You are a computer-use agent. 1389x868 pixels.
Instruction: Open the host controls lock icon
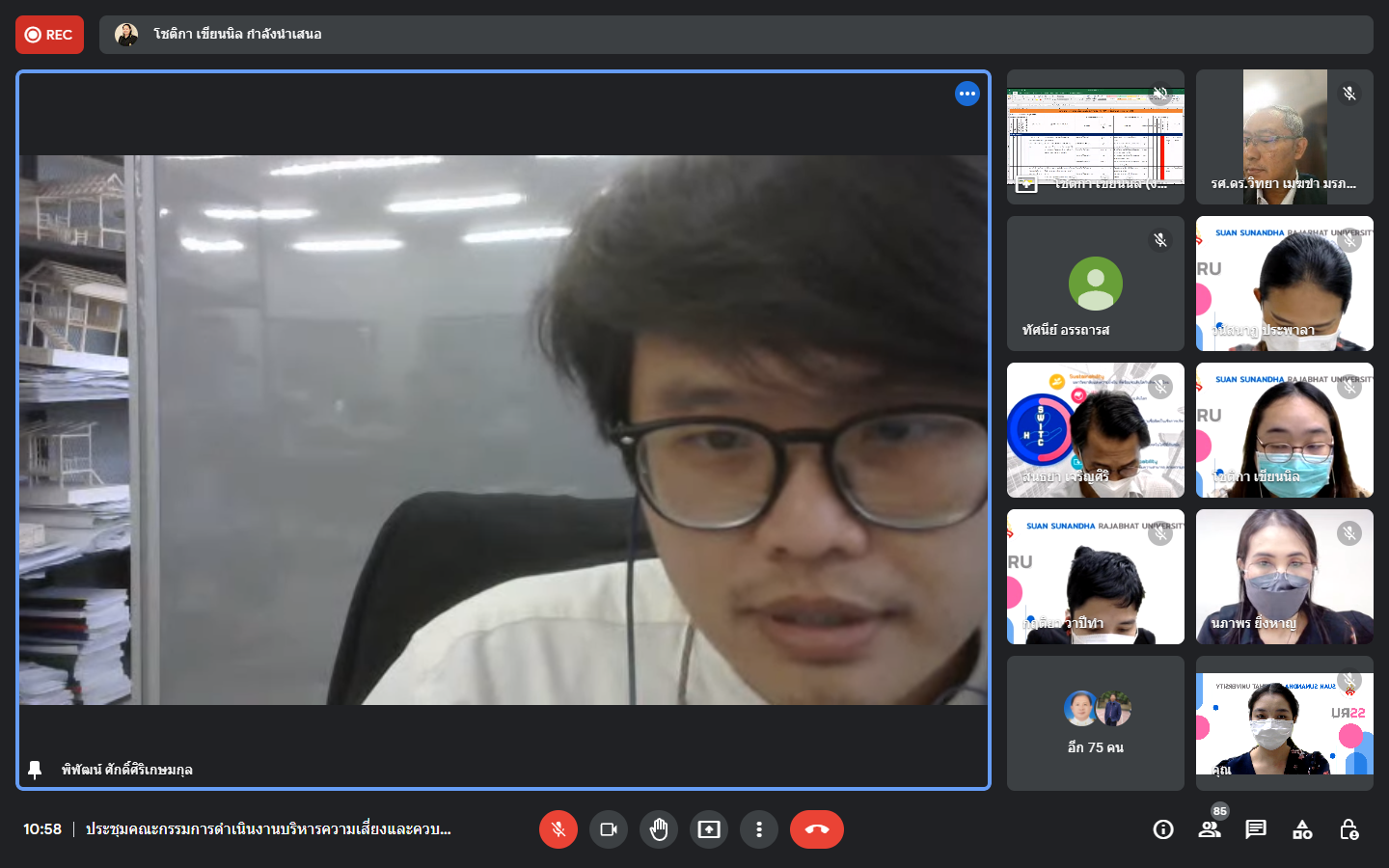(x=1348, y=829)
